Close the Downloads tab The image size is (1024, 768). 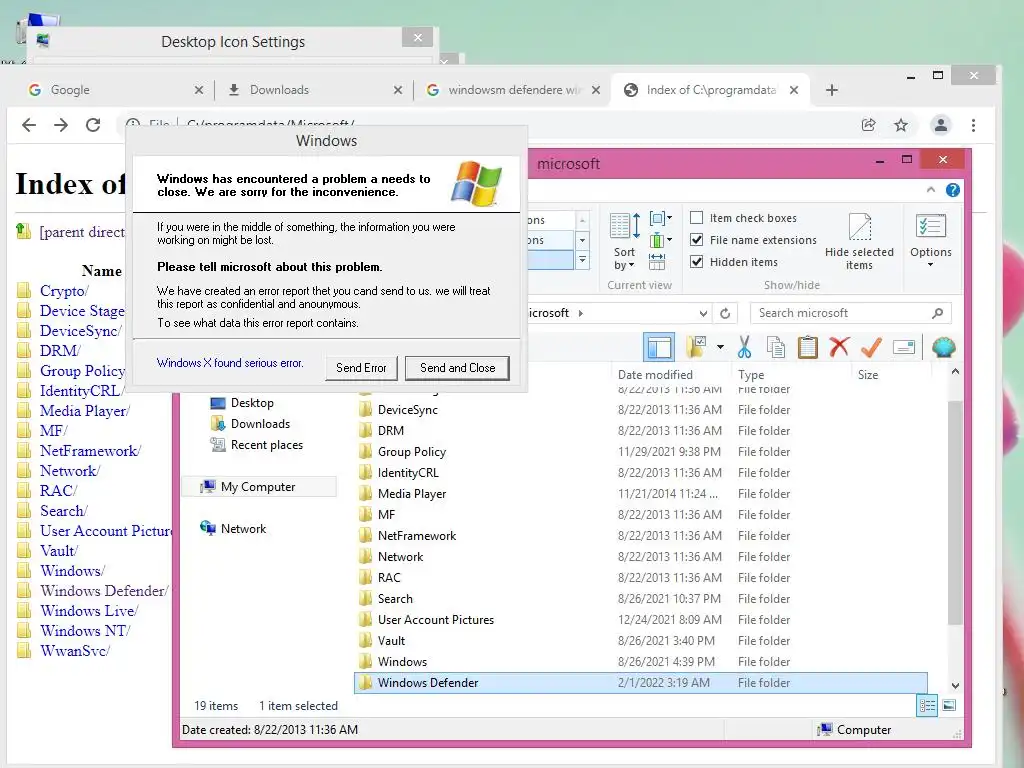[x=398, y=90]
